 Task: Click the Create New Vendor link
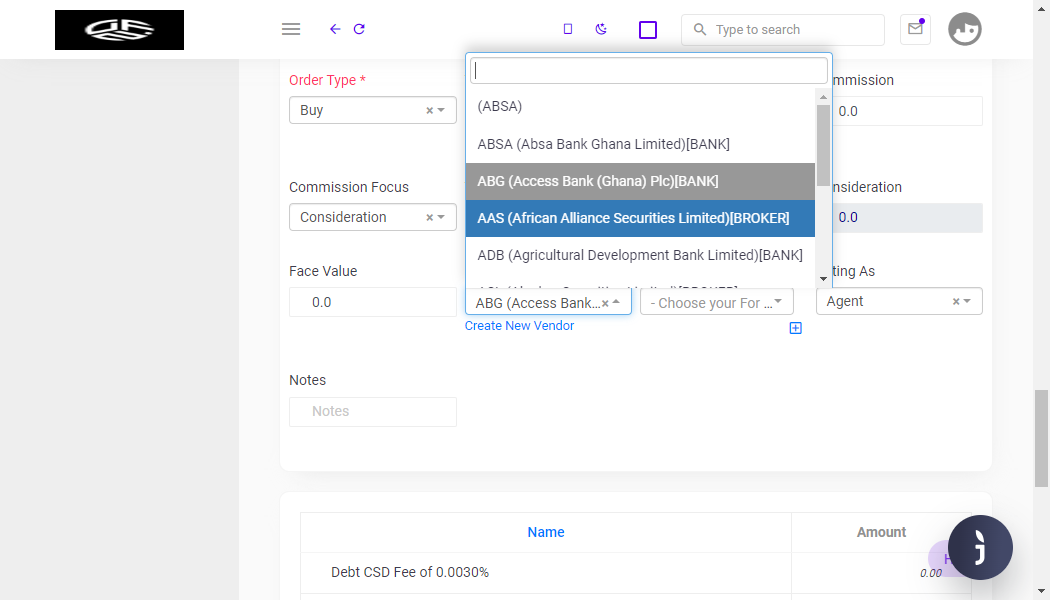tap(520, 326)
